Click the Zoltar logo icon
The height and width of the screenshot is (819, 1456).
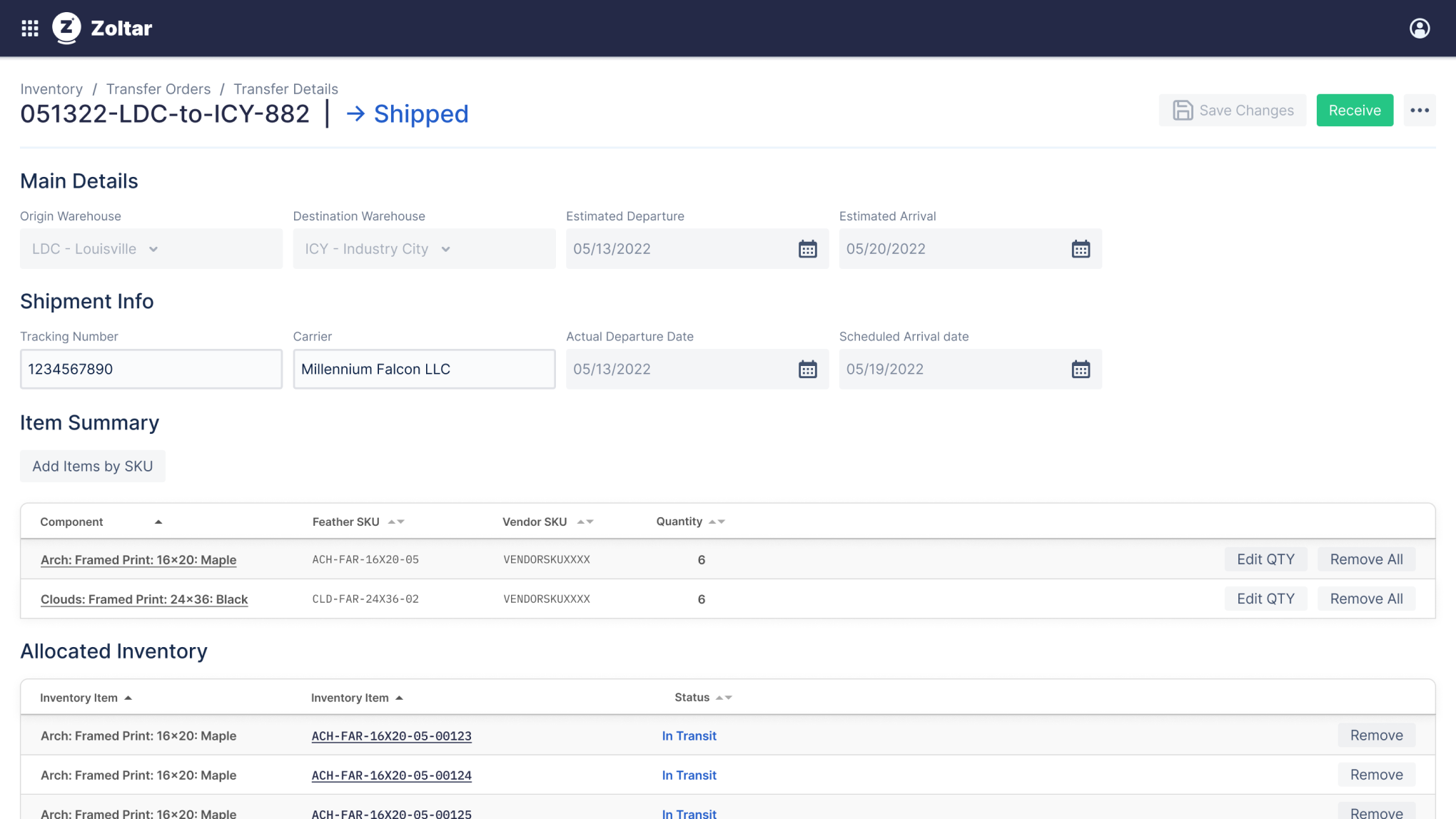click(x=67, y=29)
